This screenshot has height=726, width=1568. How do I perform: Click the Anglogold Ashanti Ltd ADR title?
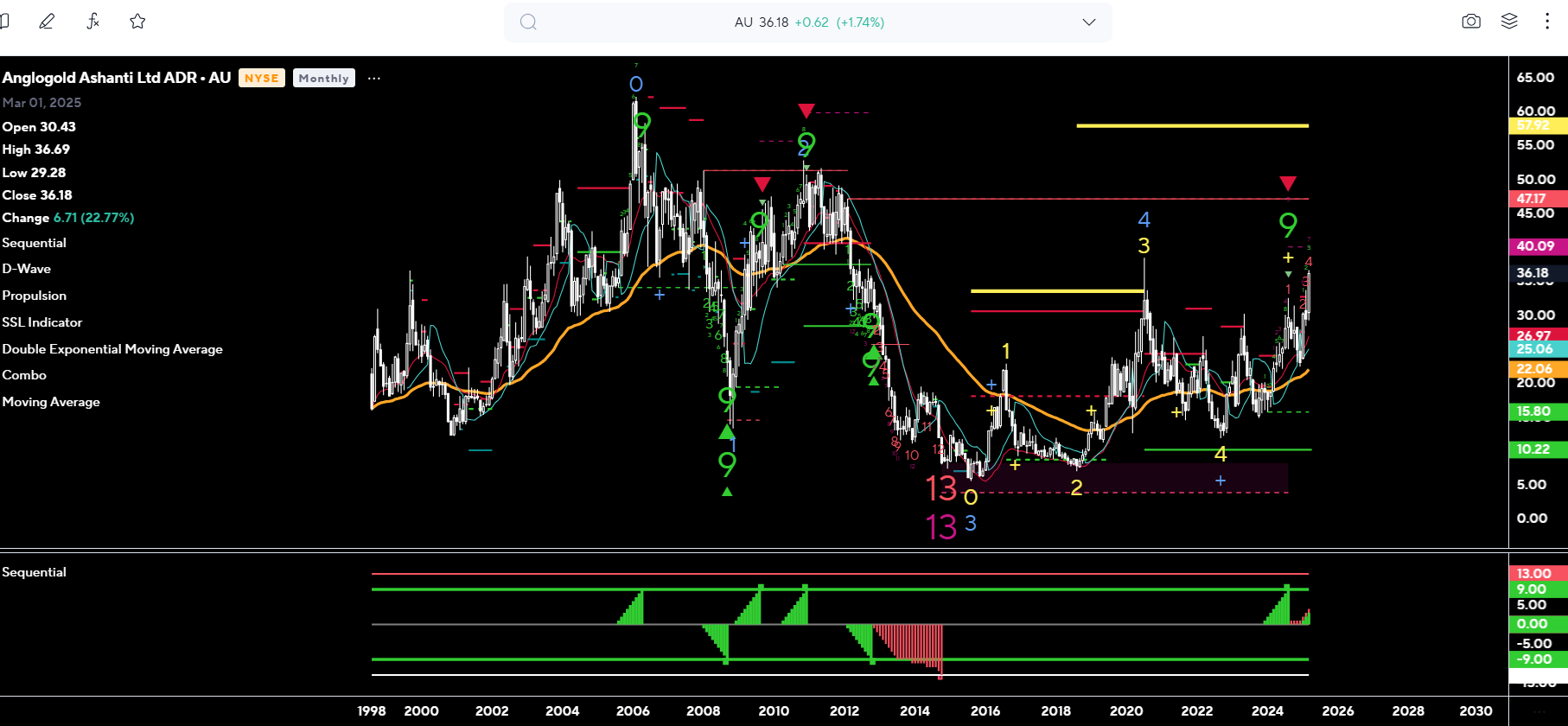pyautogui.click(x=116, y=78)
